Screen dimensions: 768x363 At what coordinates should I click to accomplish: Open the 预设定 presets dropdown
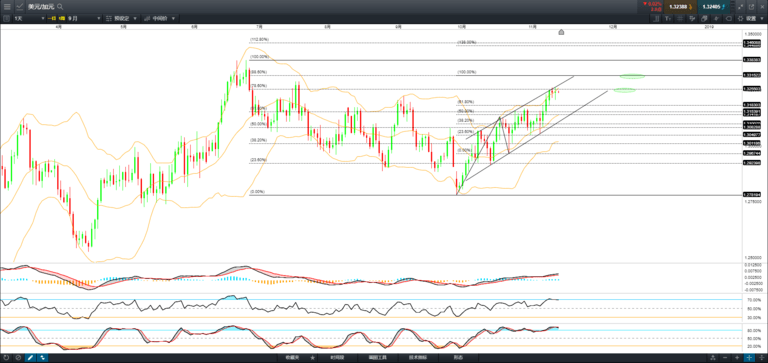[x=121, y=18]
